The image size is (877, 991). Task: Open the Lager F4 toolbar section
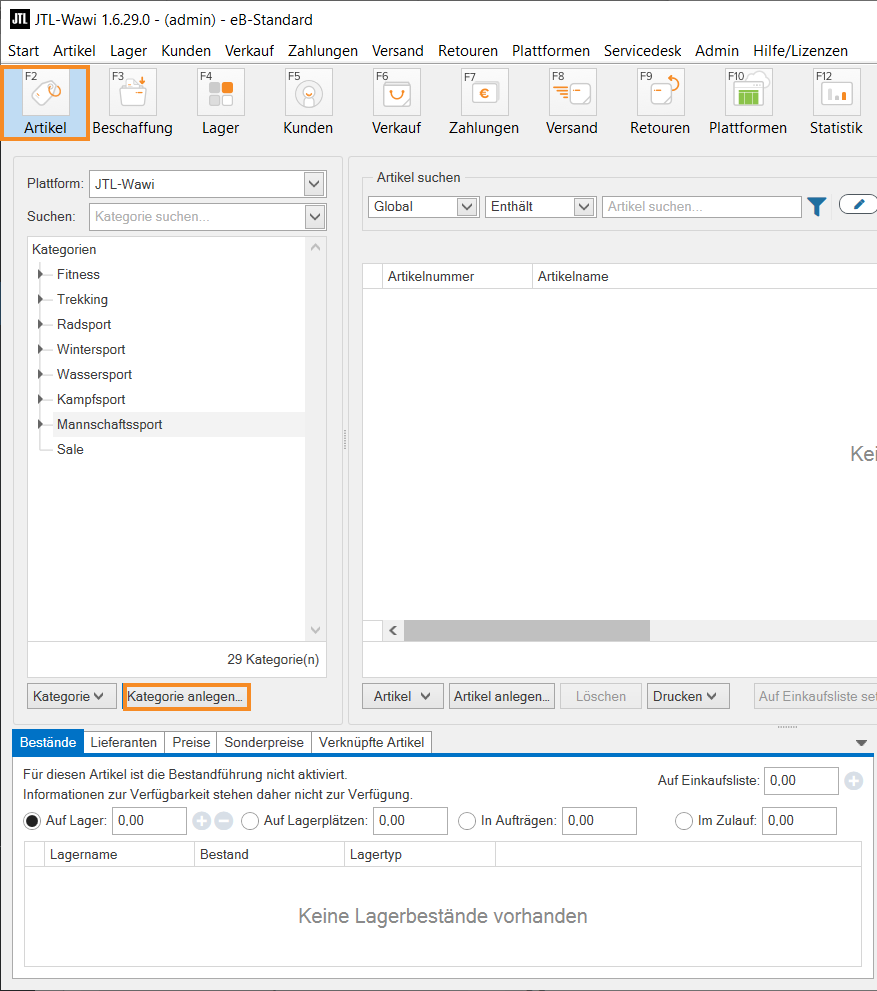(221, 102)
